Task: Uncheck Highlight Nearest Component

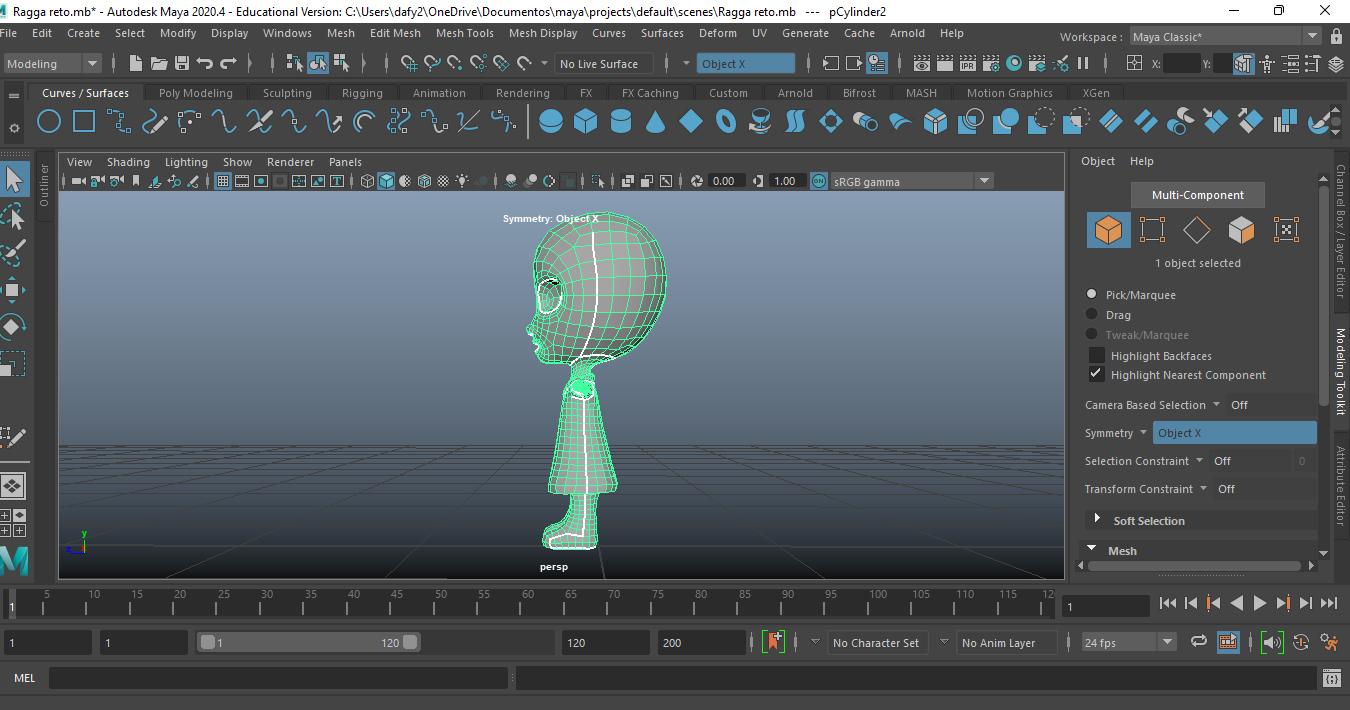Action: (x=1097, y=374)
